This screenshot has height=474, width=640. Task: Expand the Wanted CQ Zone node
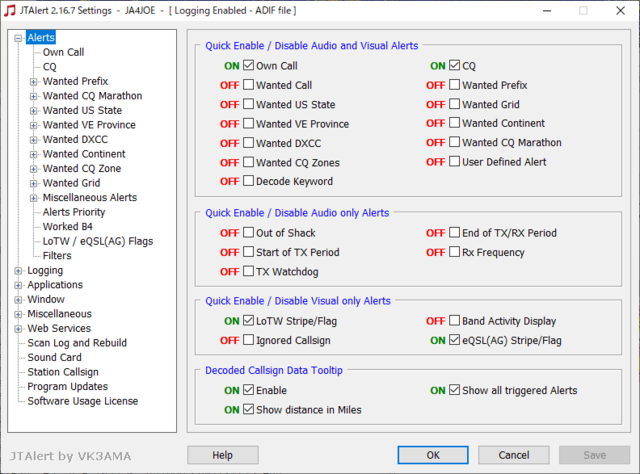coord(33,169)
